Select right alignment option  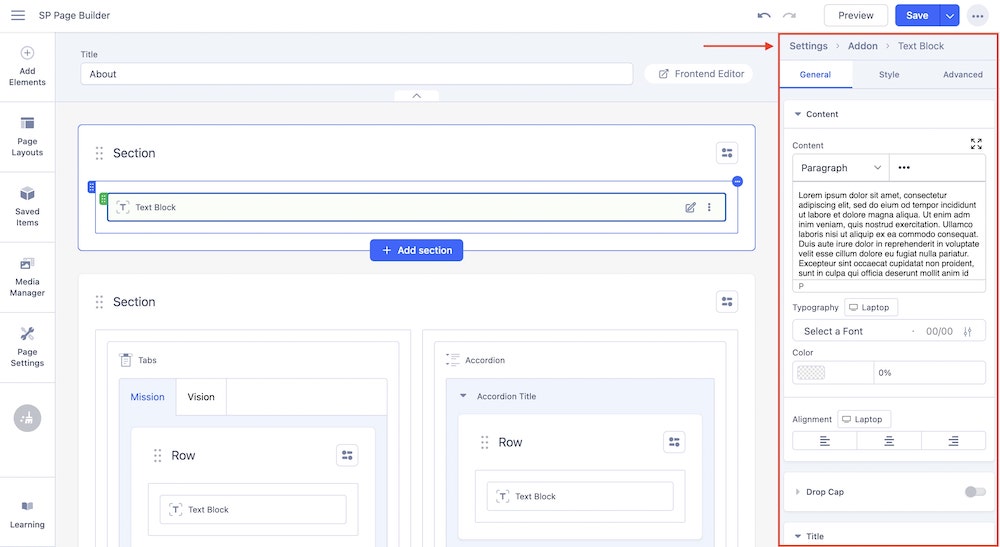point(953,441)
